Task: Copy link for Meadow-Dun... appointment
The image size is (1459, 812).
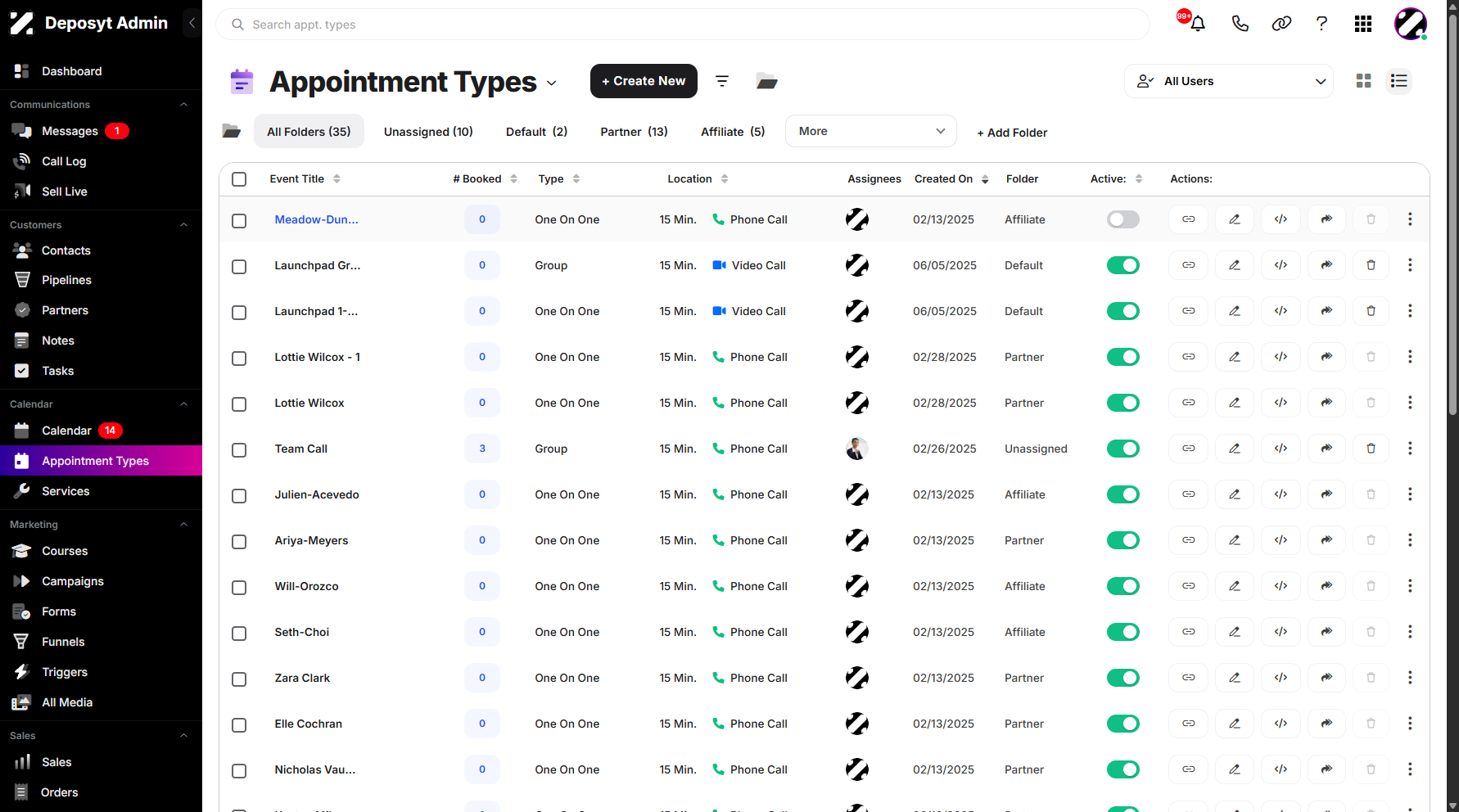Action: coord(1189,219)
